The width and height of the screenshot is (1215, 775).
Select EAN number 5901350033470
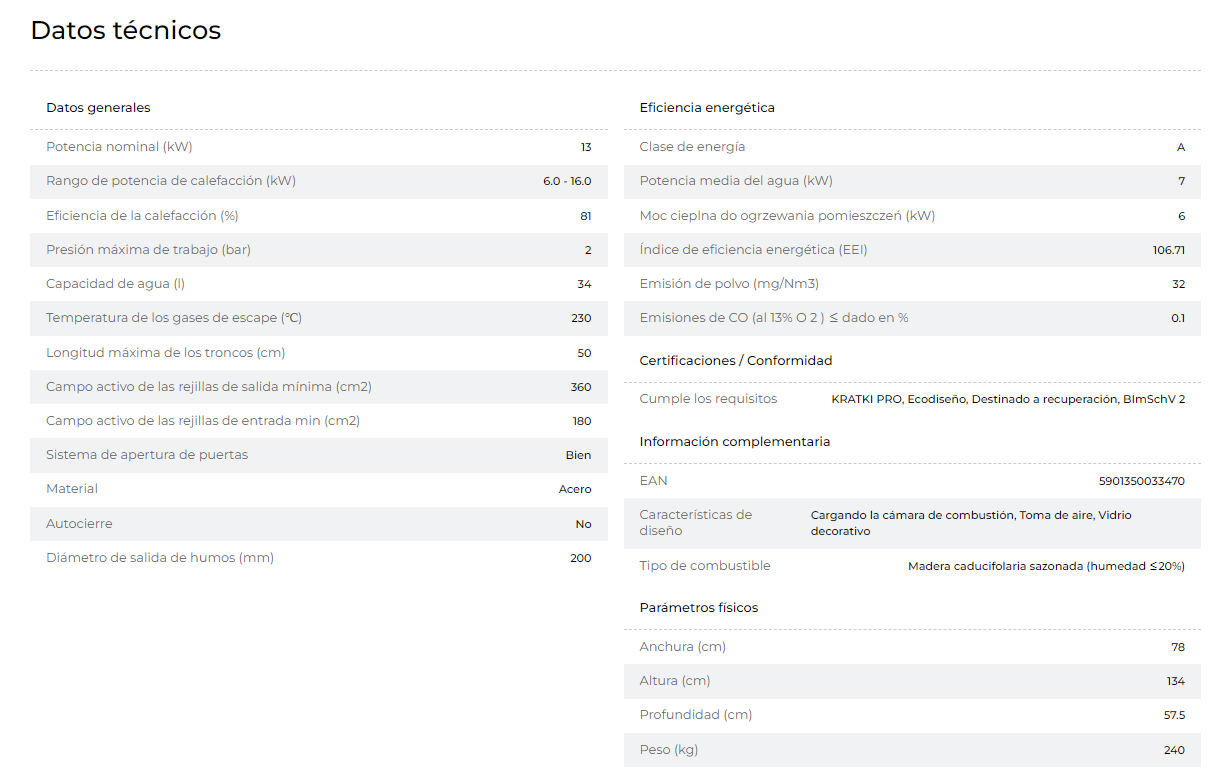(x=1142, y=481)
